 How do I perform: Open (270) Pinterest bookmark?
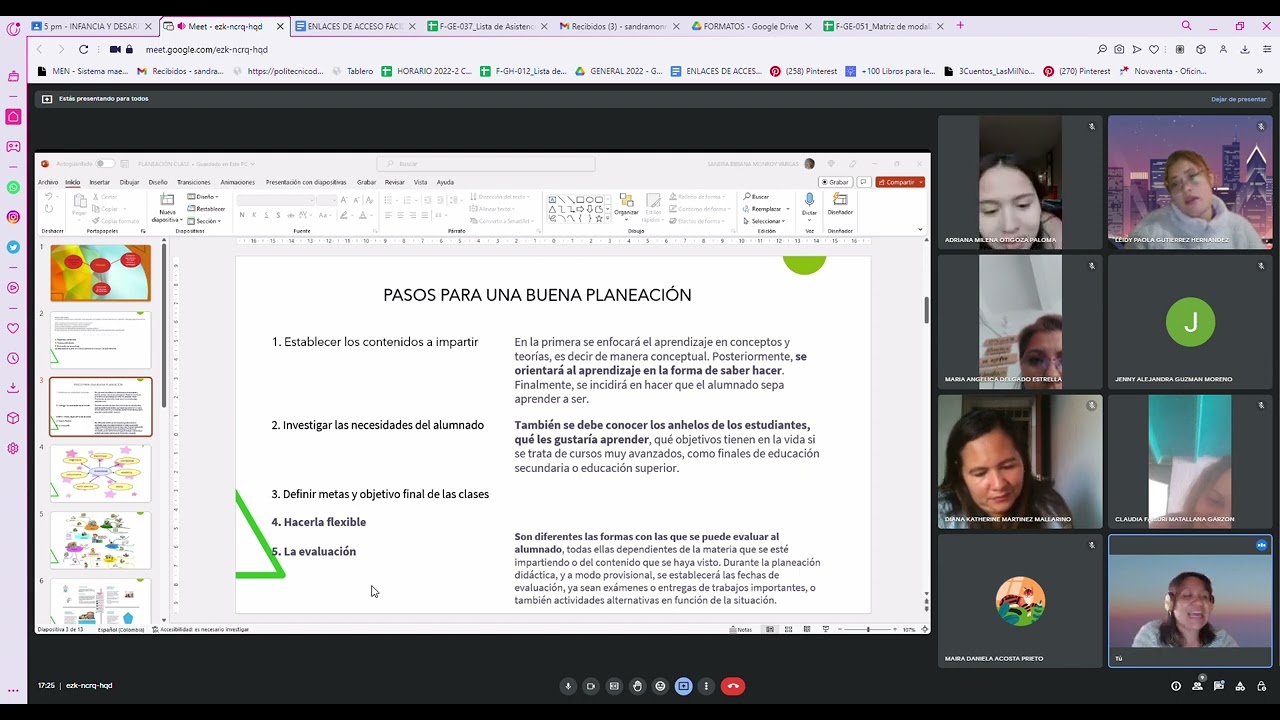coord(1077,71)
